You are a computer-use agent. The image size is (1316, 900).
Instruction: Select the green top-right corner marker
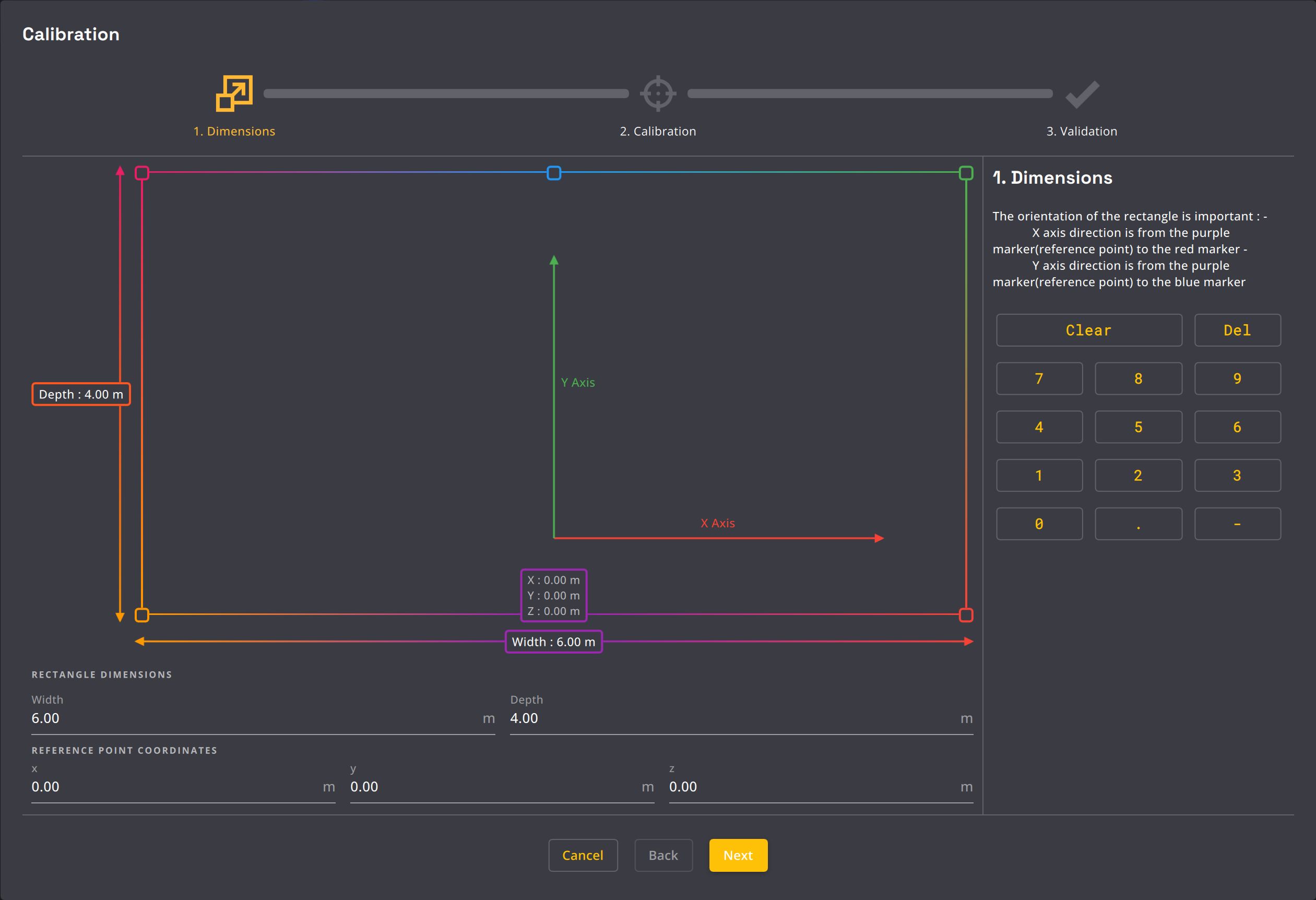[x=966, y=173]
